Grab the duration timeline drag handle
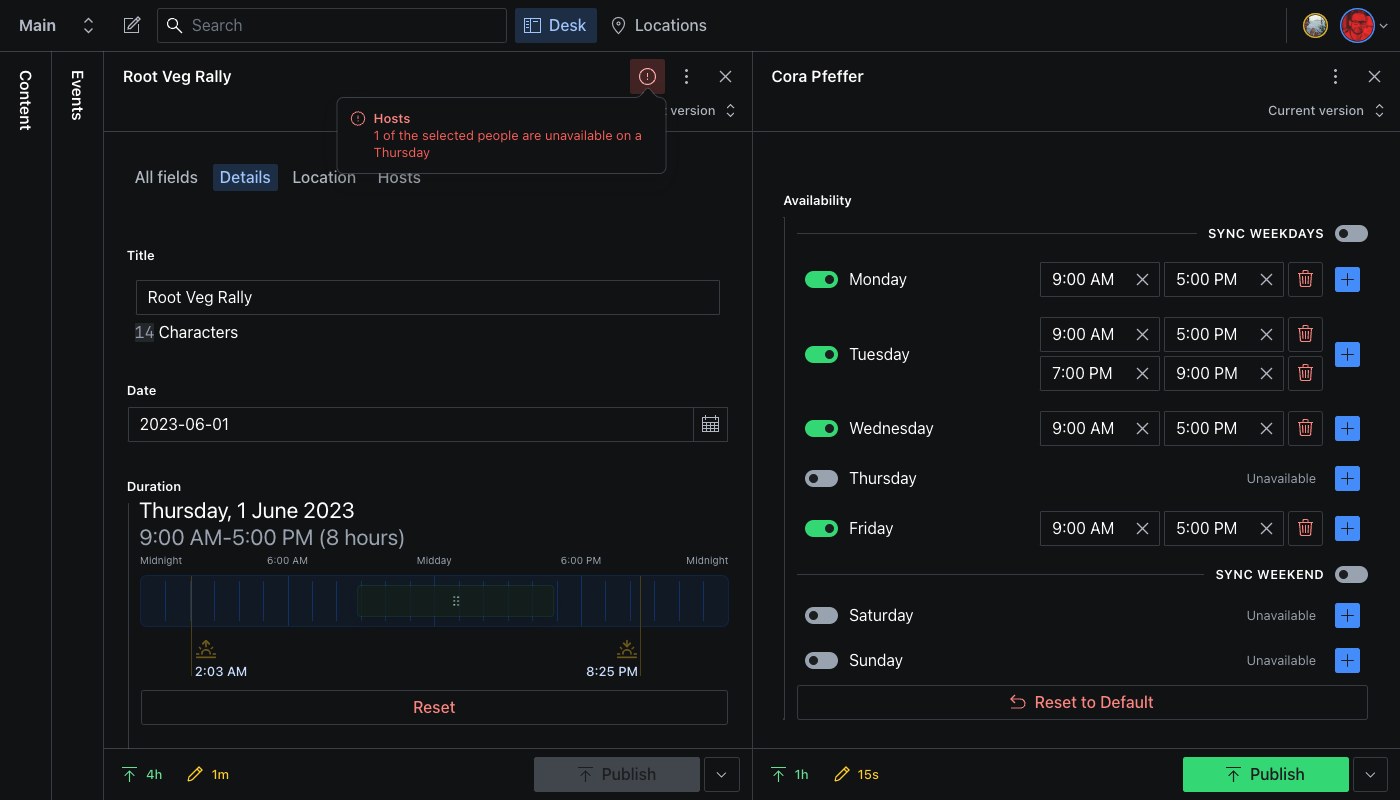1400x800 pixels. [x=455, y=600]
